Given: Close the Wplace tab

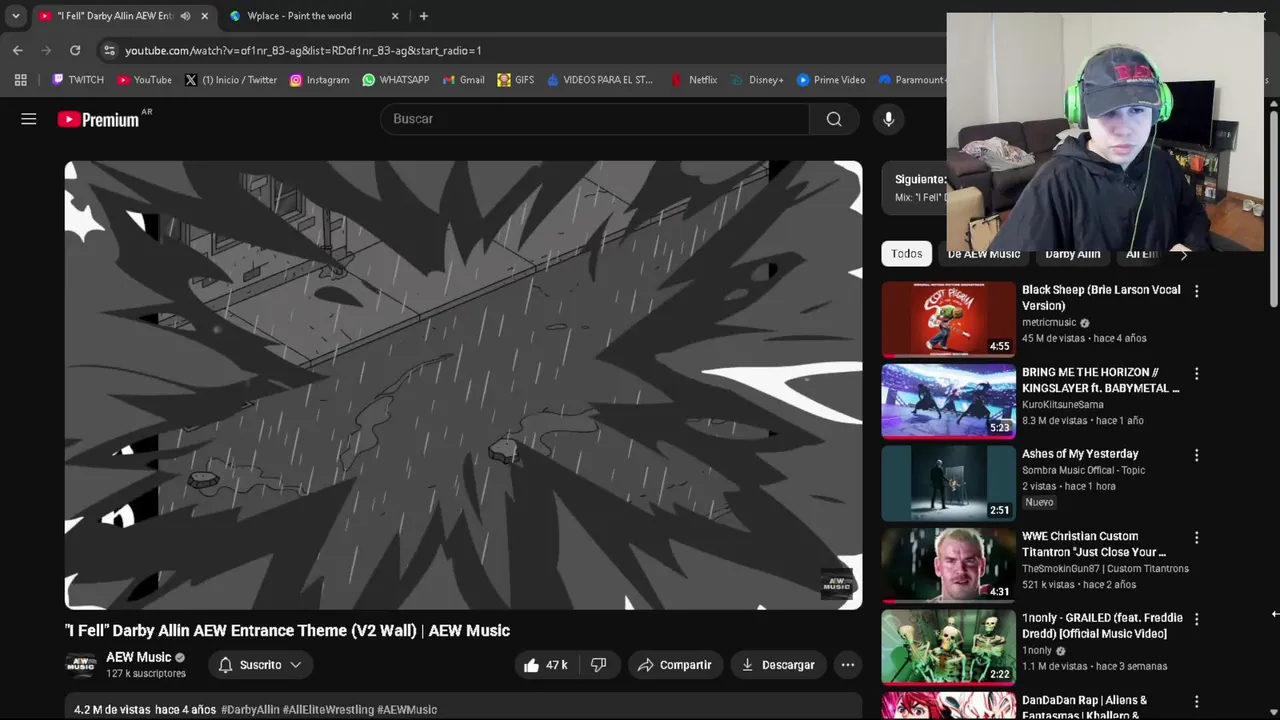Looking at the screenshot, I should 395,16.
